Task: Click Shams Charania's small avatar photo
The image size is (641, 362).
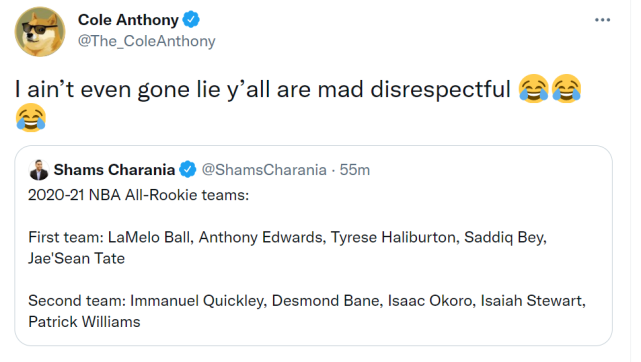Action: pyautogui.click(x=39, y=170)
